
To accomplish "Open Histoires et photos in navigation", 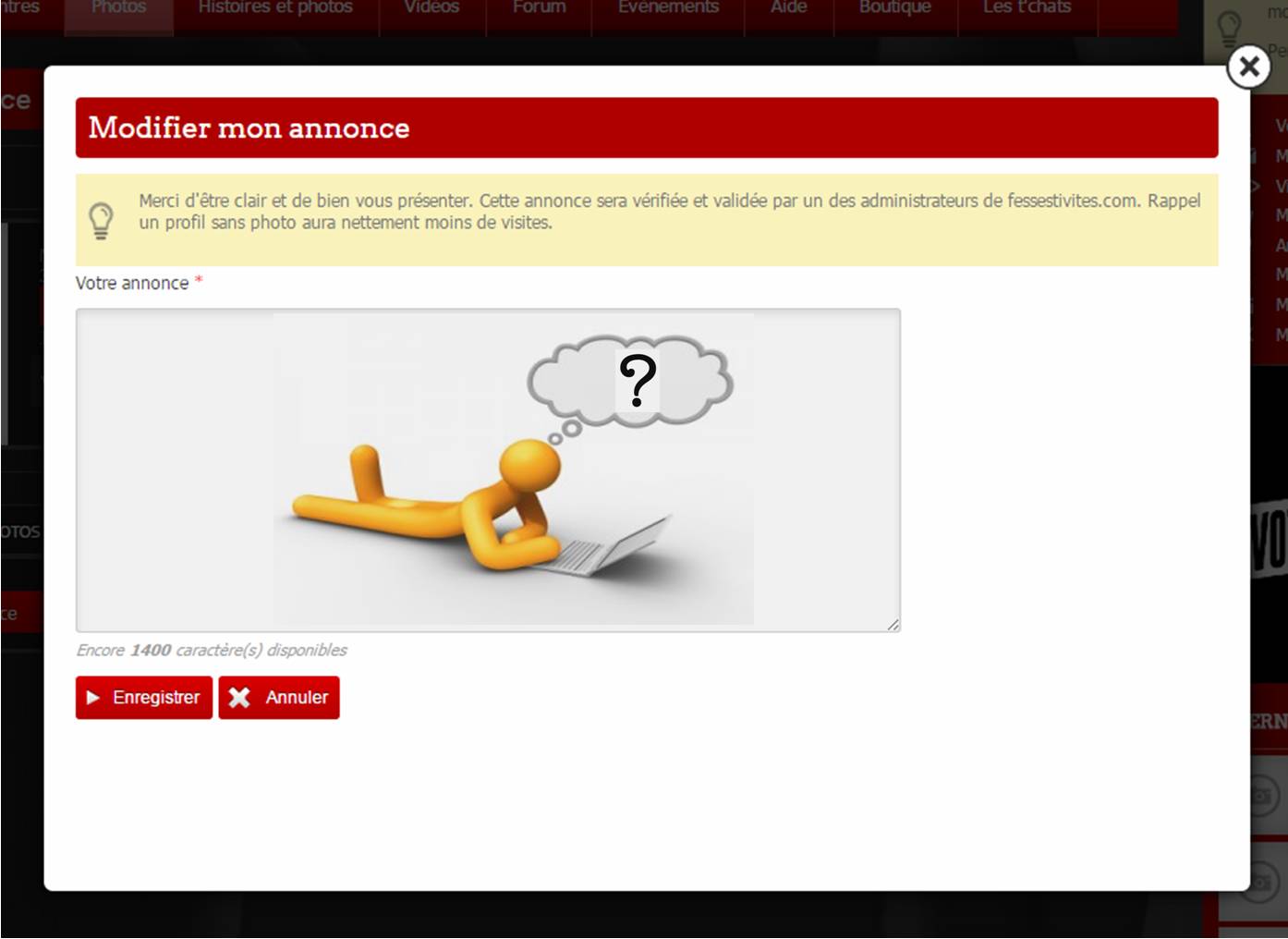I will (x=275, y=9).
